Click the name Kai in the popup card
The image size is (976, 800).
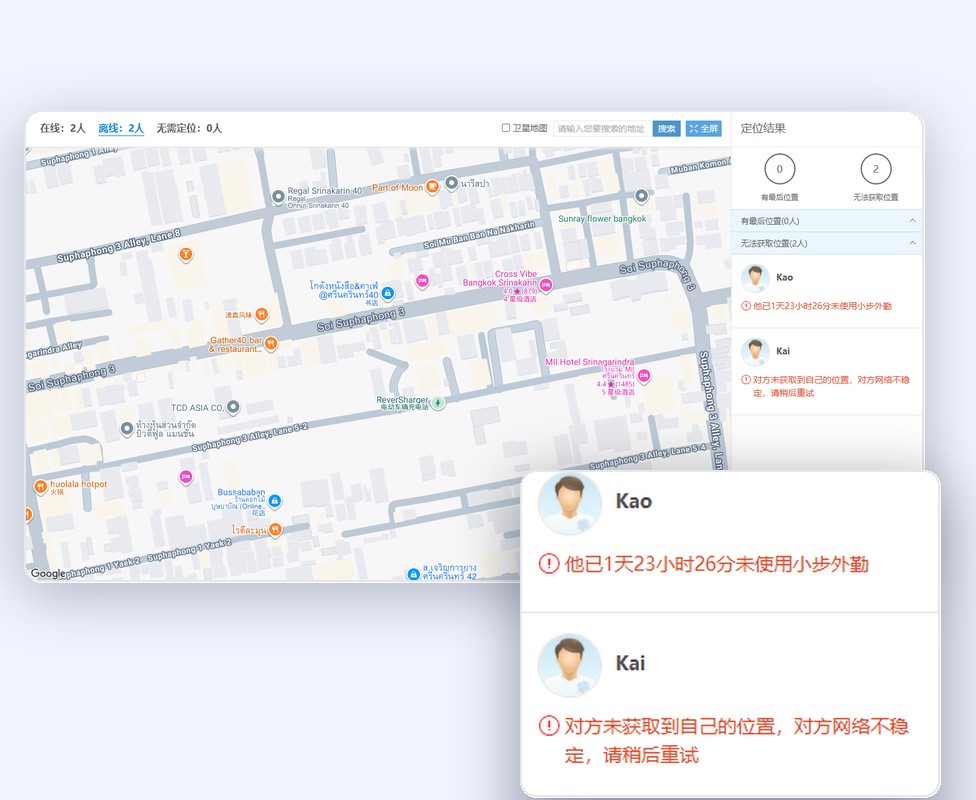tap(630, 663)
